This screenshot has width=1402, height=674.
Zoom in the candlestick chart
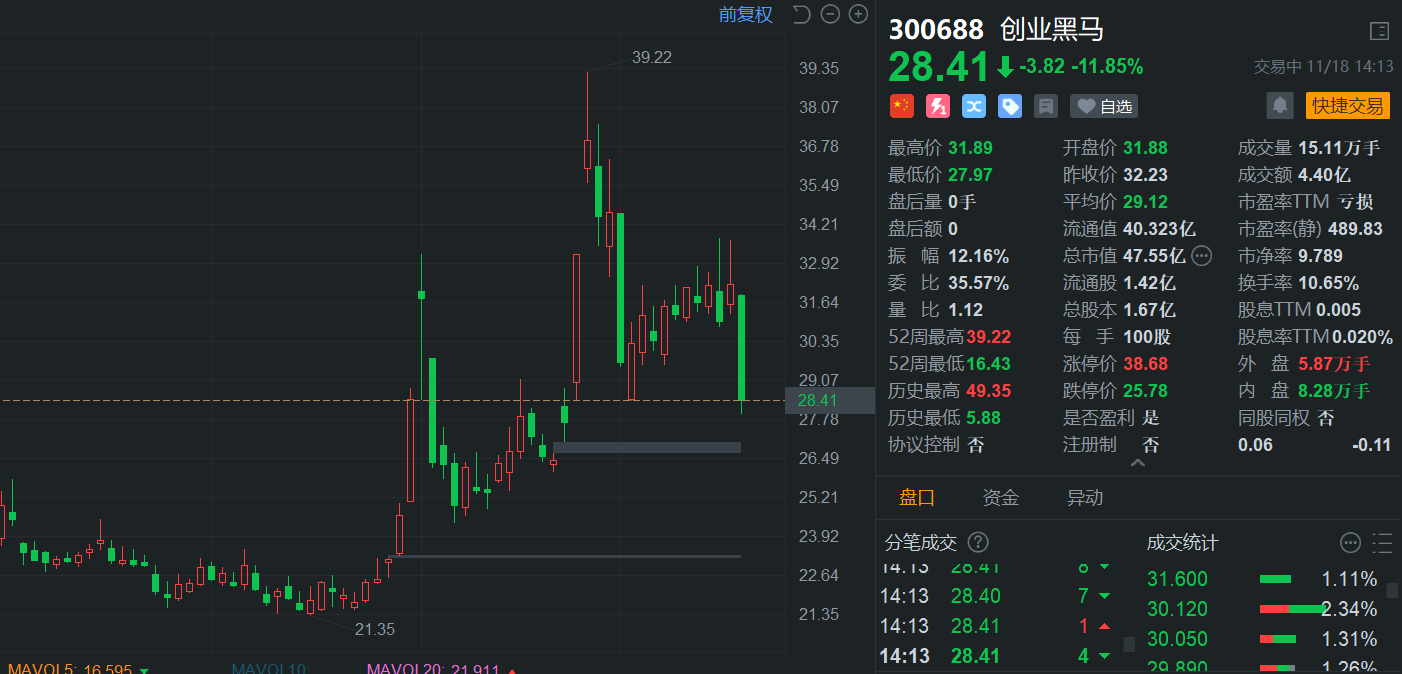click(x=858, y=14)
